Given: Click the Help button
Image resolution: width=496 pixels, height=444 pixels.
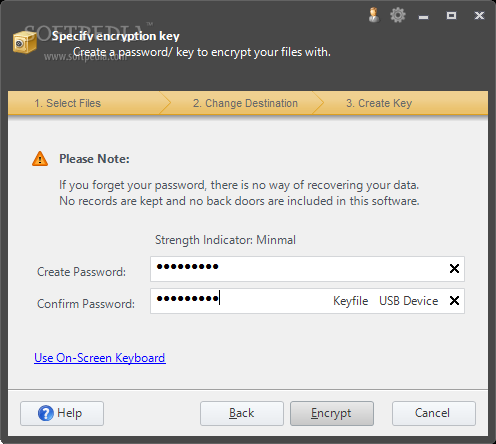Looking at the screenshot, I should (62, 413).
